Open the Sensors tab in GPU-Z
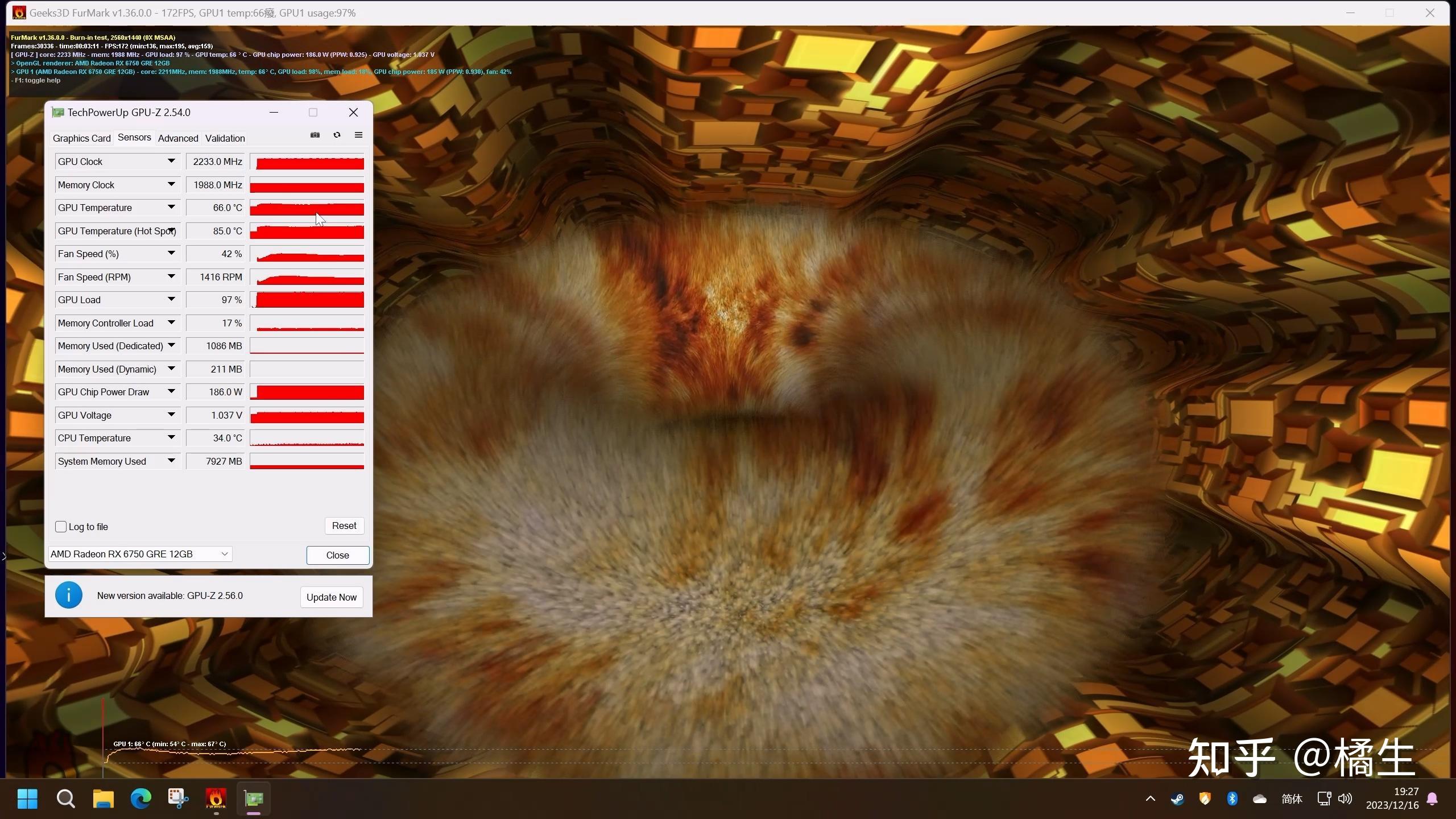The width and height of the screenshot is (1456, 819). tap(134, 138)
